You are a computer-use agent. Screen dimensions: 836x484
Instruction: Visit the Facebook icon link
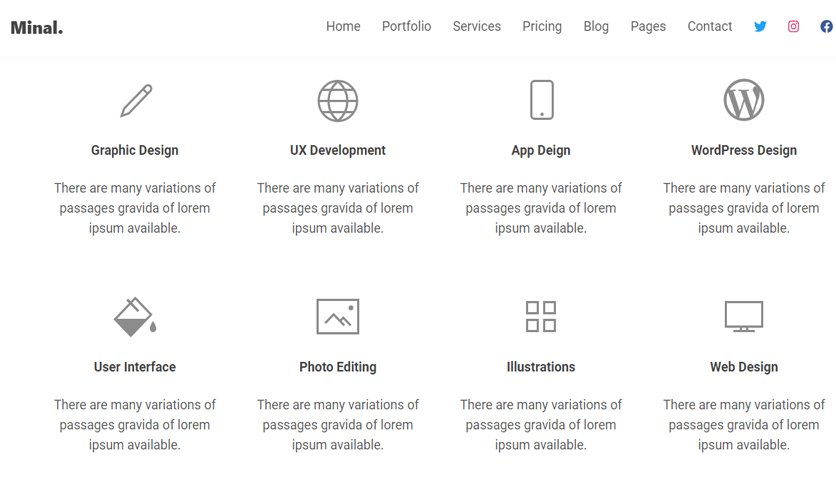click(826, 26)
